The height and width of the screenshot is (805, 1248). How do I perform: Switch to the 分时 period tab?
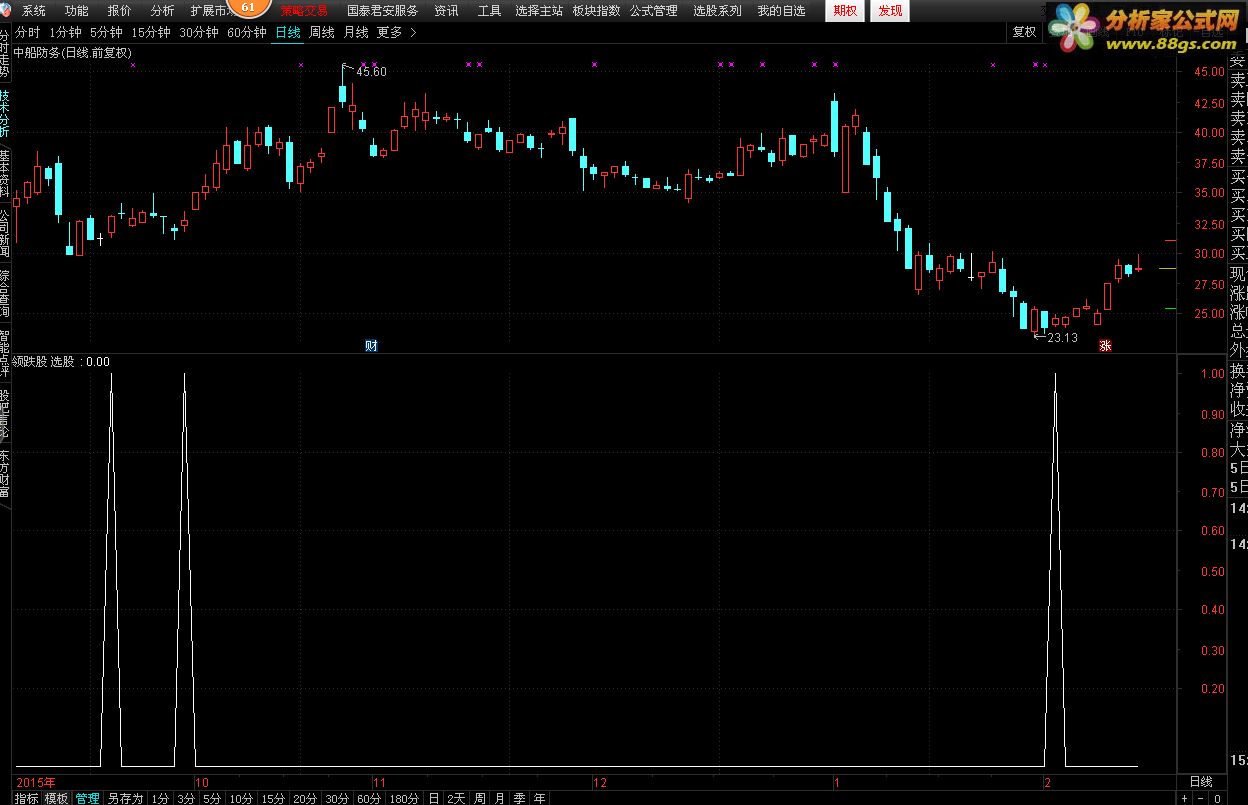(27, 32)
